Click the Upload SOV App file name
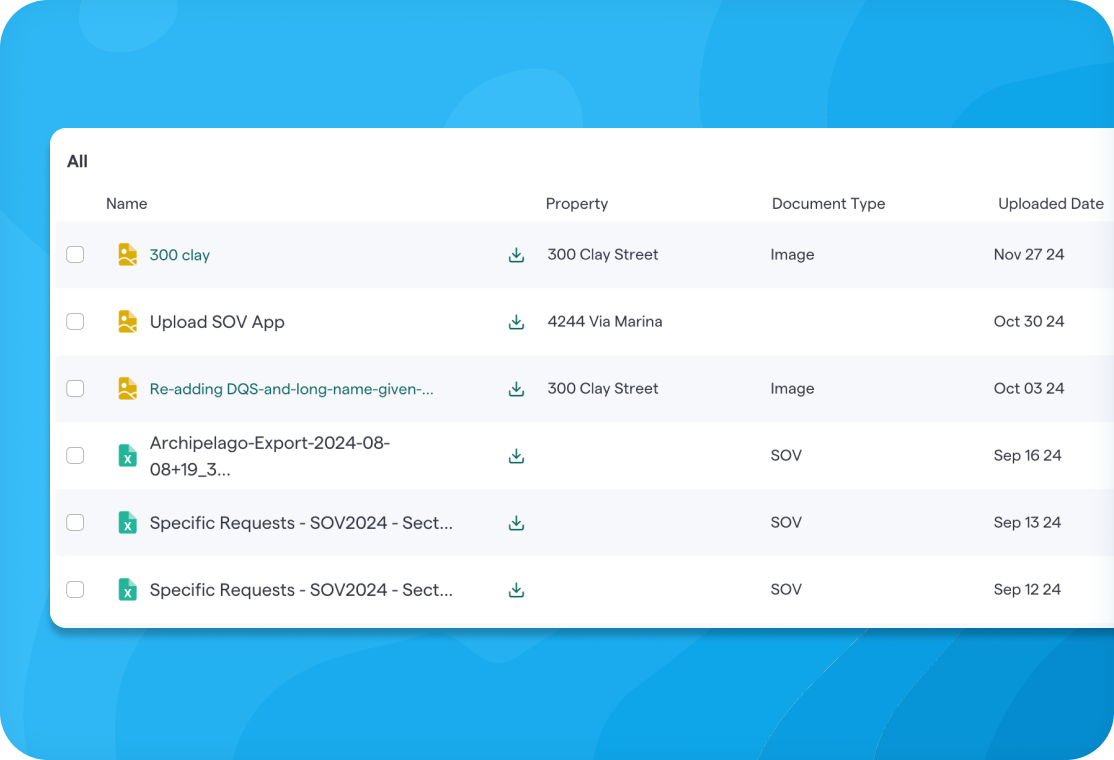Viewport: 1114px width, 760px height. [217, 322]
